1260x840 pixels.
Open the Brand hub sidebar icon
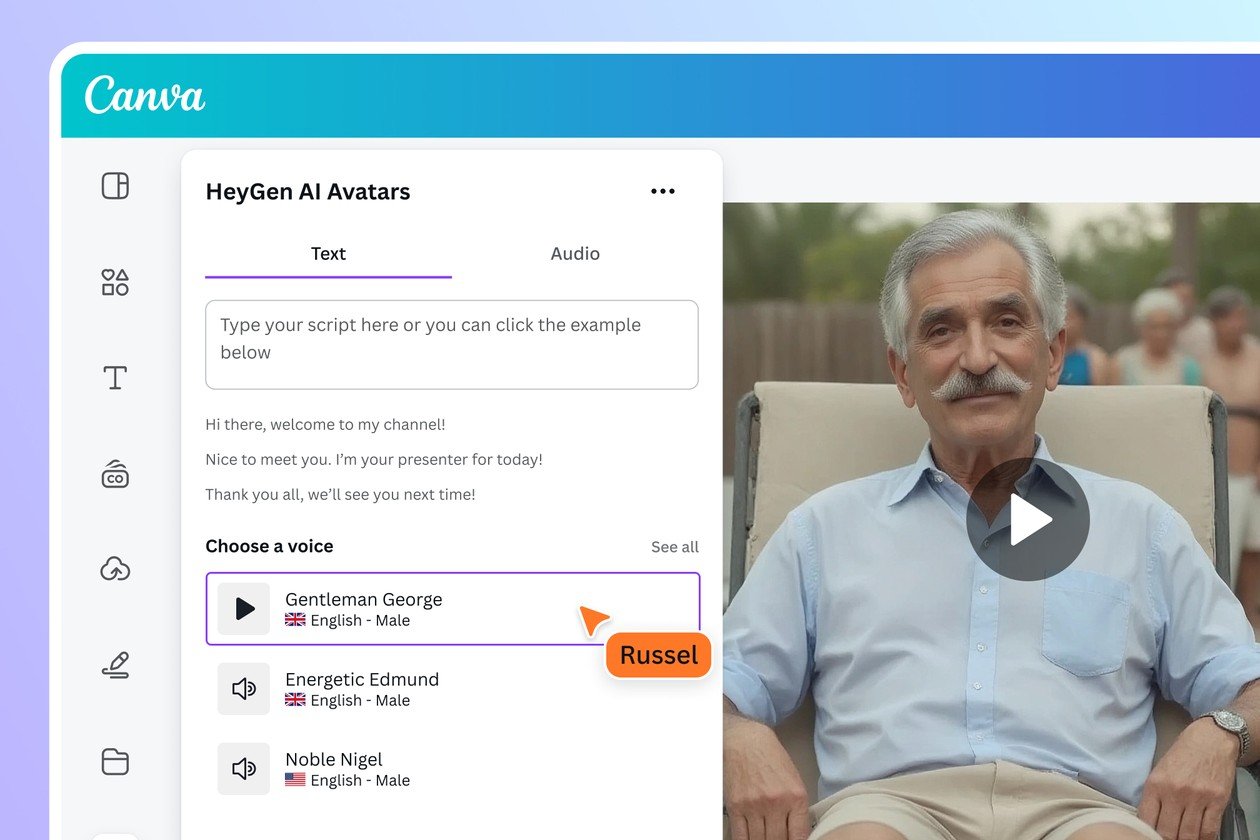[x=115, y=474]
